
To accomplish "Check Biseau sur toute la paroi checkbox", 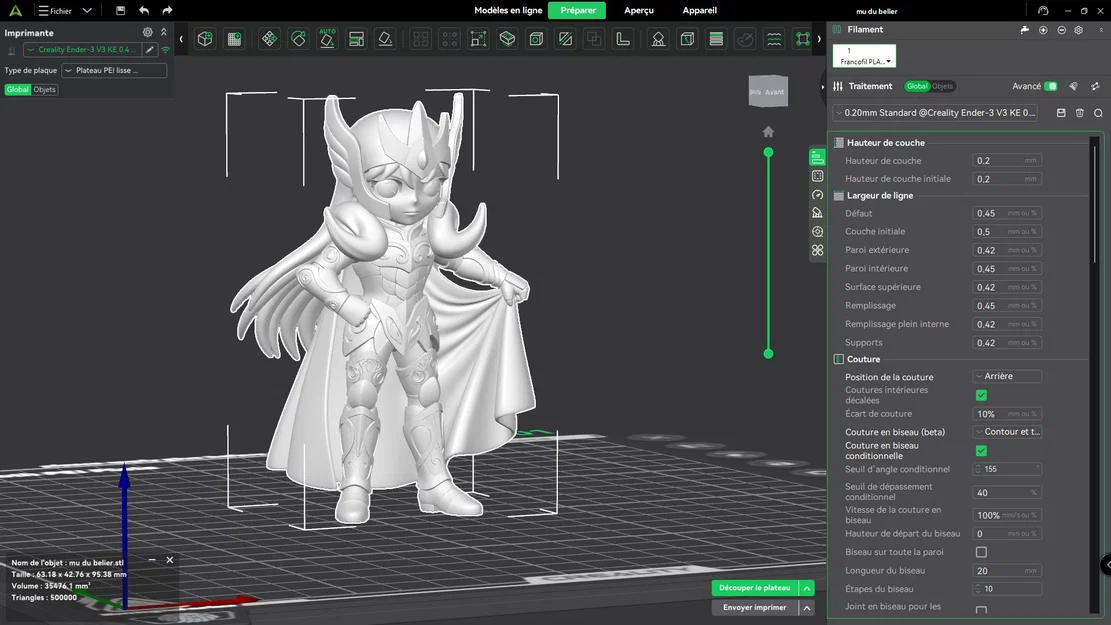I will 981,552.
